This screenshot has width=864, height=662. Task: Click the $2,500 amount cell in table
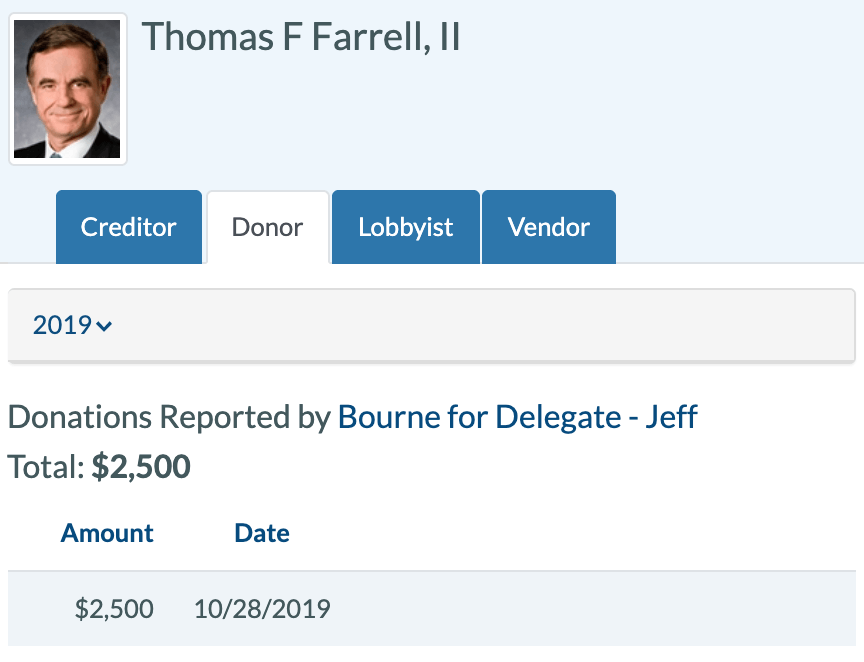pos(114,609)
